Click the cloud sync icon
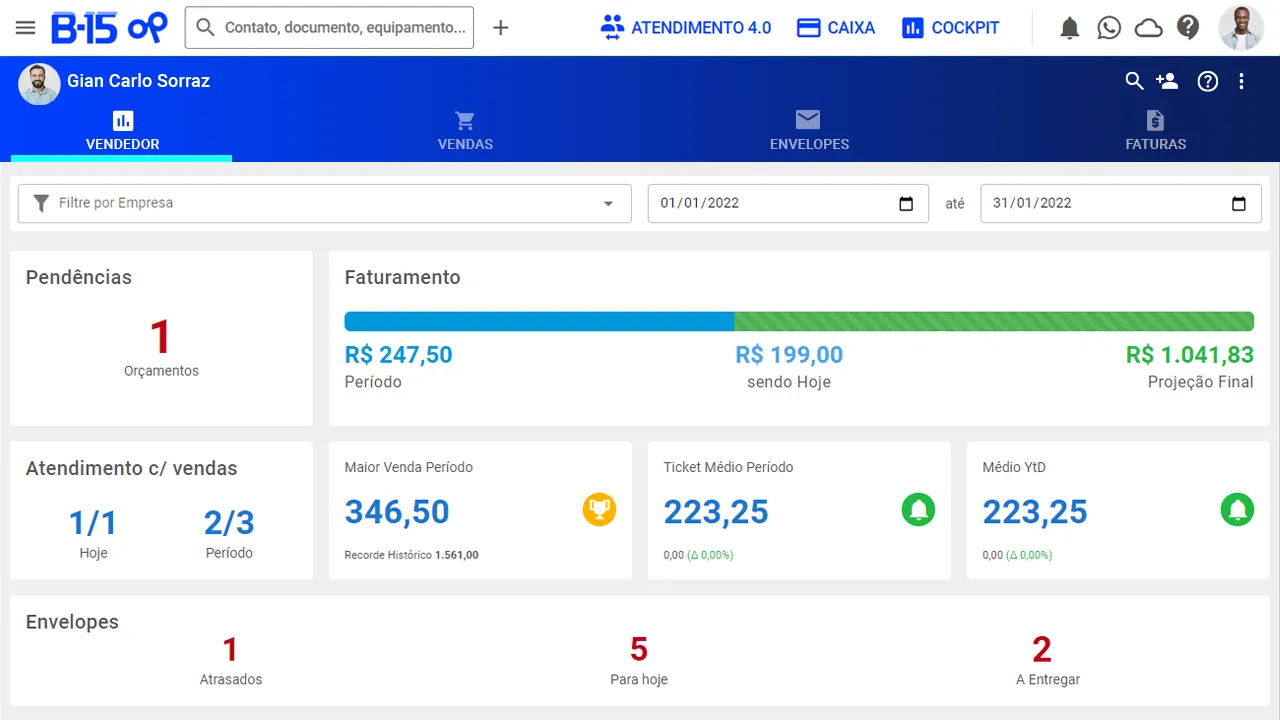The width and height of the screenshot is (1280, 720). pyautogui.click(x=1148, y=28)
